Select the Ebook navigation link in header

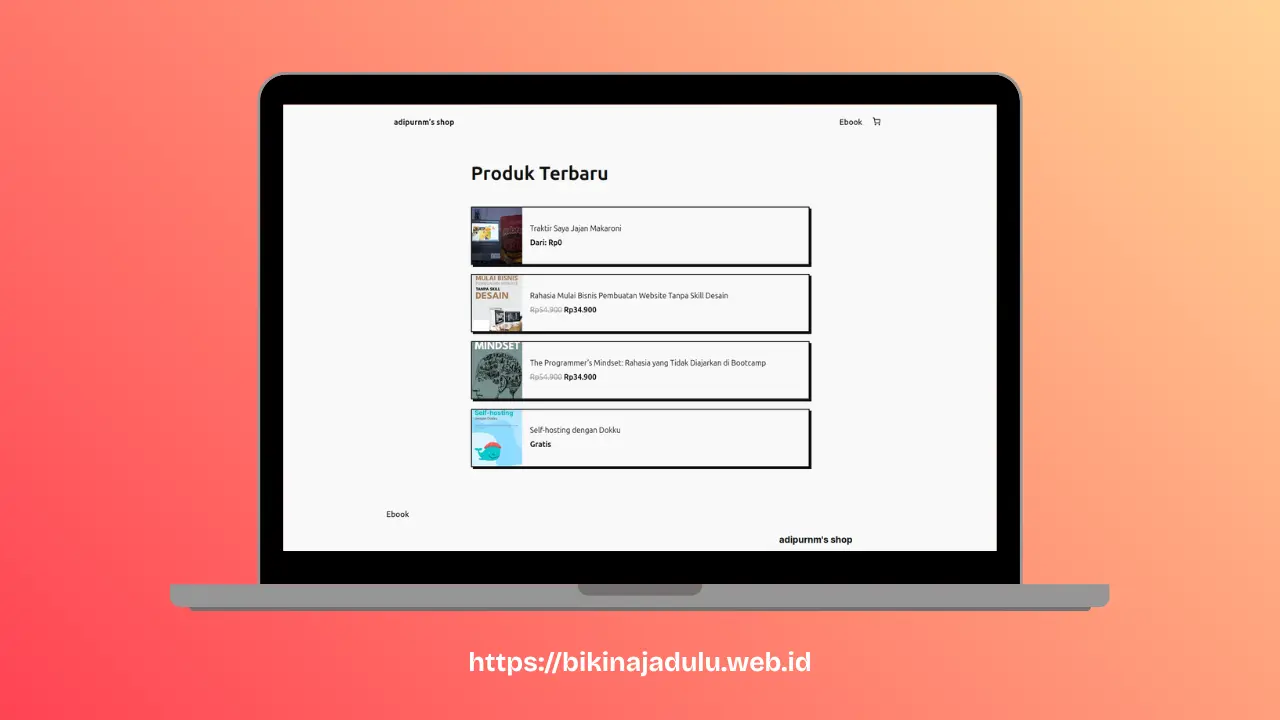click(x=850, y=121)
